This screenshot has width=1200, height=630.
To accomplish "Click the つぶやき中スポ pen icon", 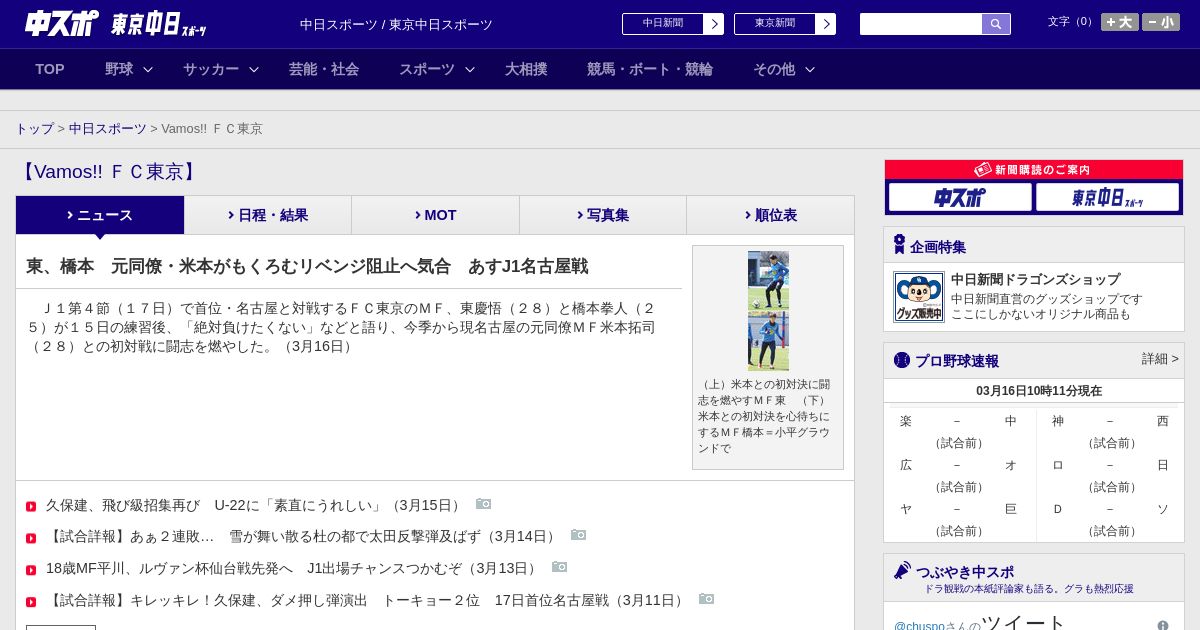I will tap(903, 571).
